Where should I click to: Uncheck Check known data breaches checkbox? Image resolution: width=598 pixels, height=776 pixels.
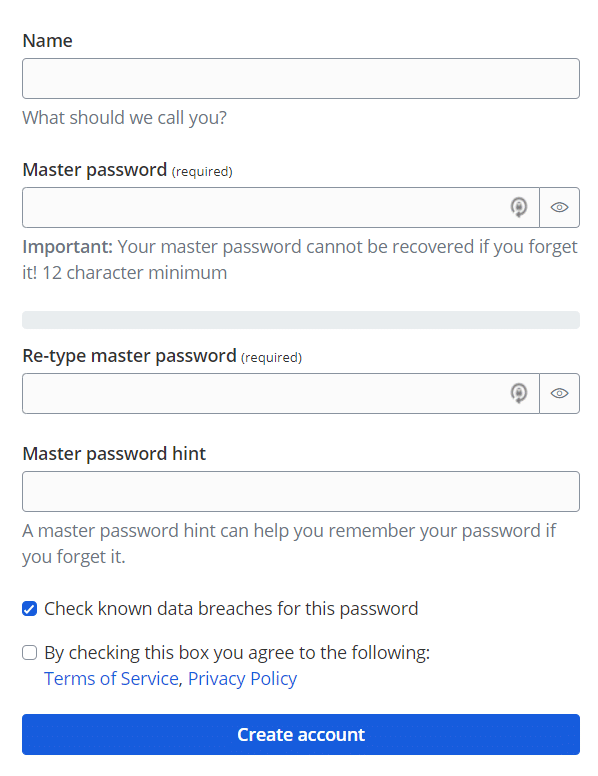[x=30, y=609]
